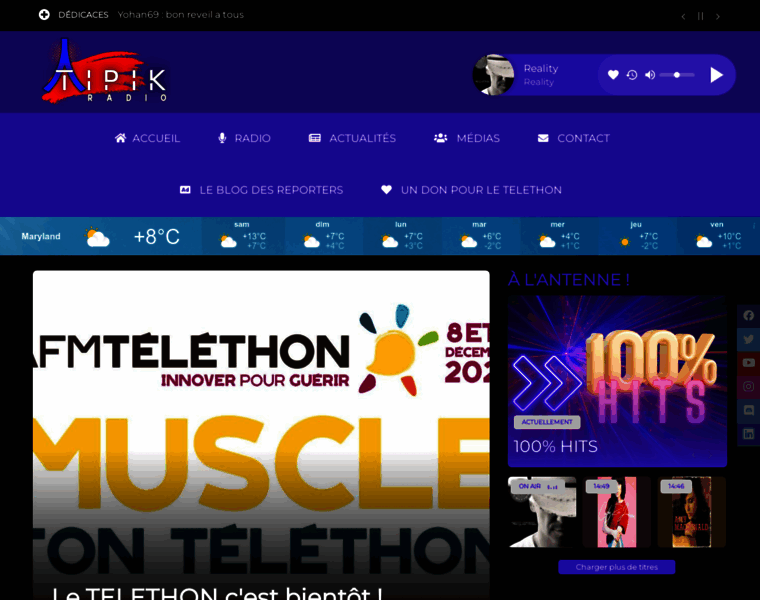760x600 pixels.
Task: Open the YouTube social sidebar icon
Action: tap(748, 363)
